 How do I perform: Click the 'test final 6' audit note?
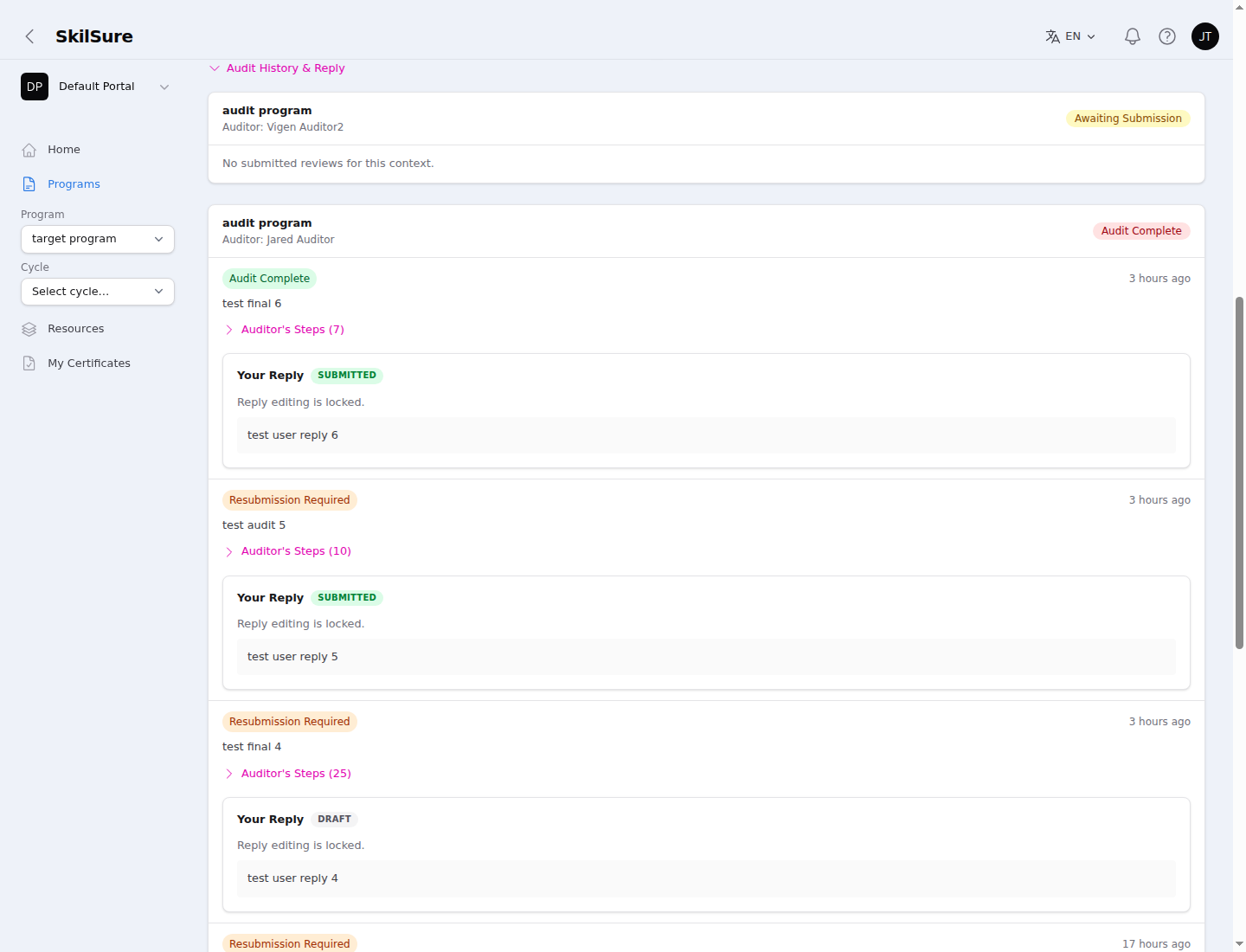252,304
